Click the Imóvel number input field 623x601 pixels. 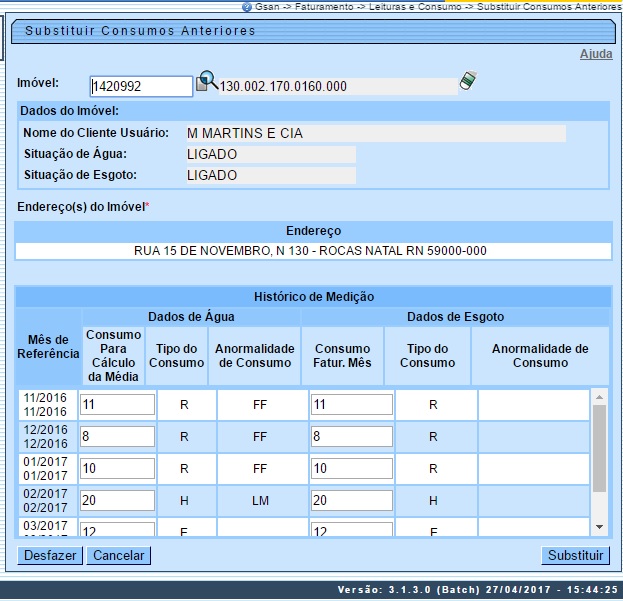141,87
